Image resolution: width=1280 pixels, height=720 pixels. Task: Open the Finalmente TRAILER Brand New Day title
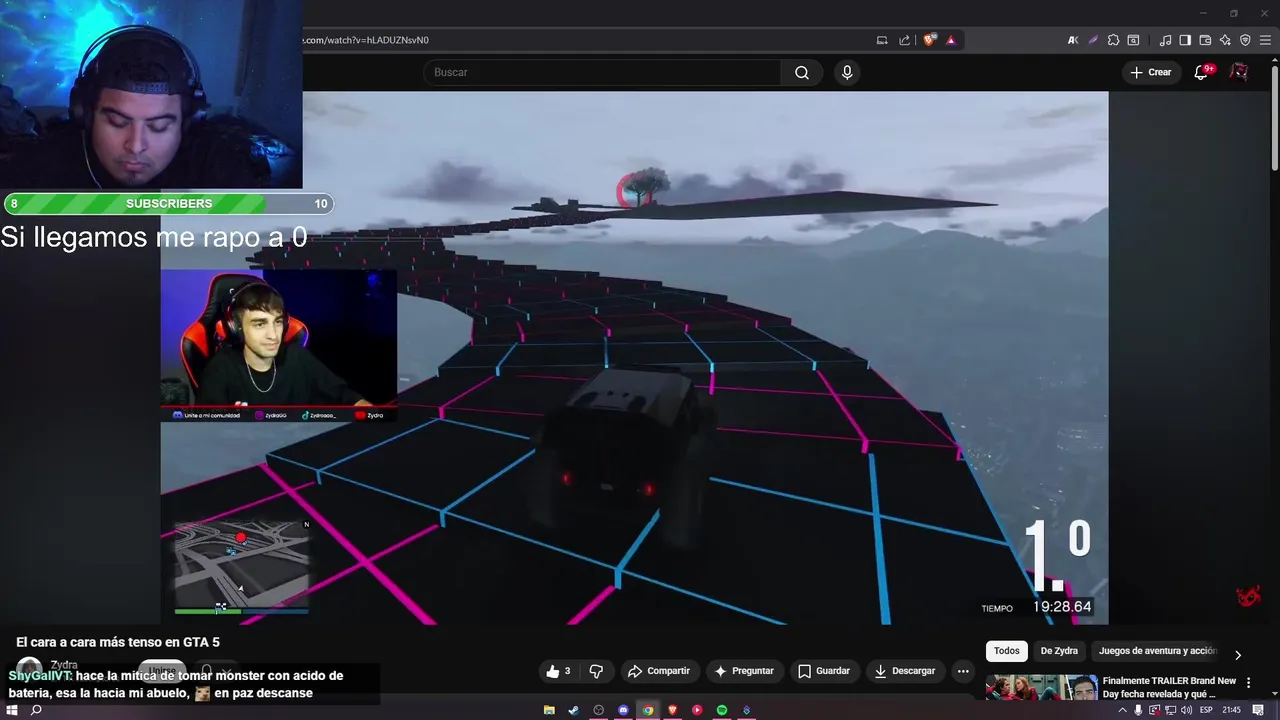point(1169,687)
